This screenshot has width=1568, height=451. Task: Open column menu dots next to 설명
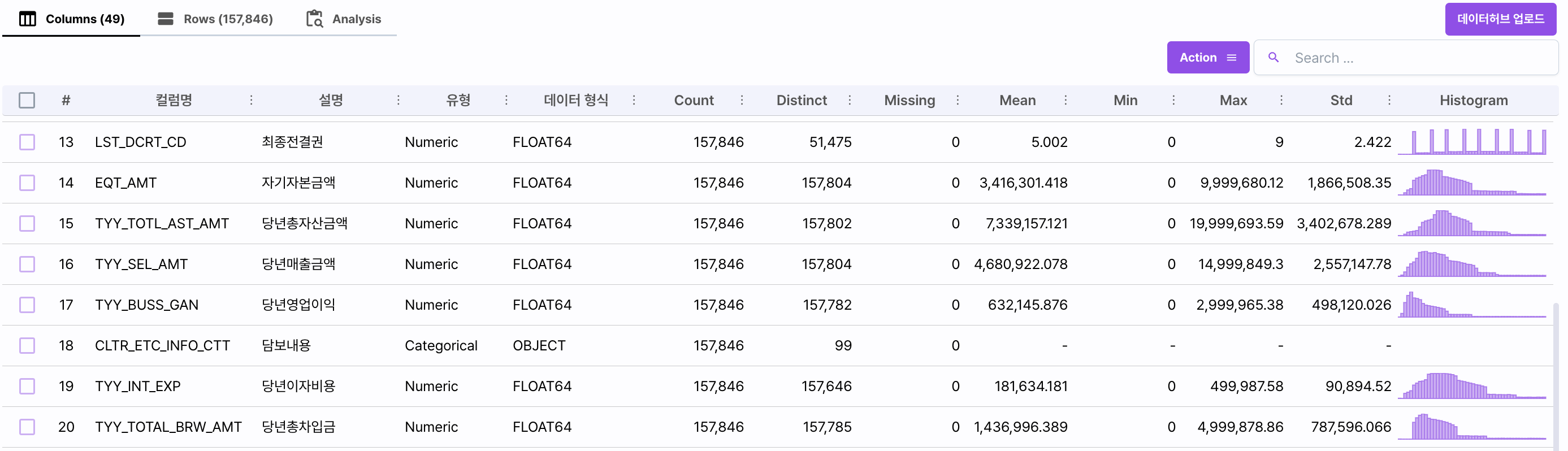(399, 101)
